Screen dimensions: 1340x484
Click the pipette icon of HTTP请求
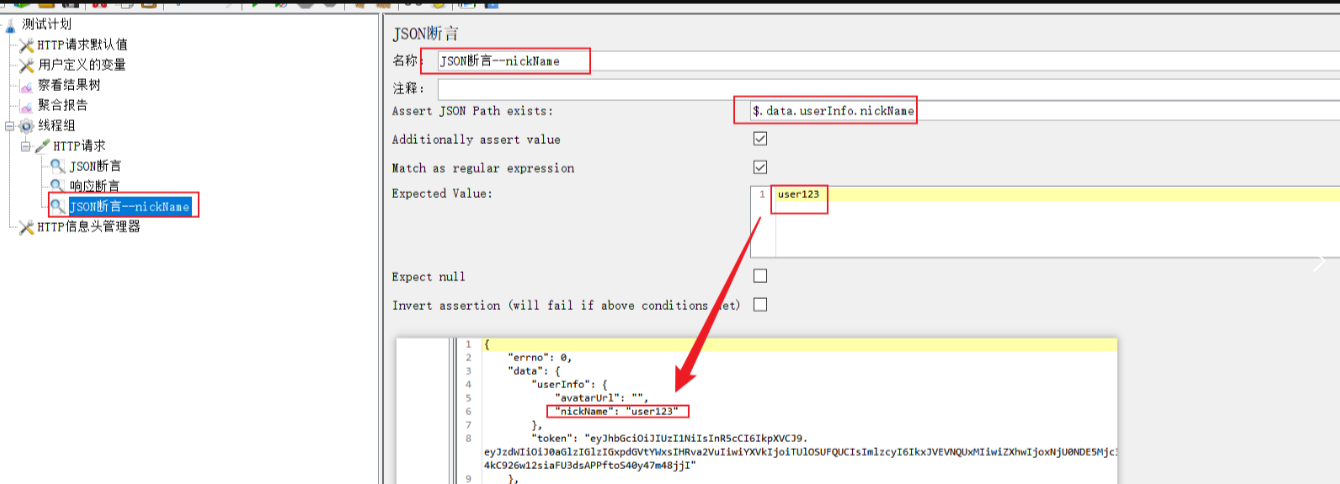pyautogui.click(x=43, y=146)
